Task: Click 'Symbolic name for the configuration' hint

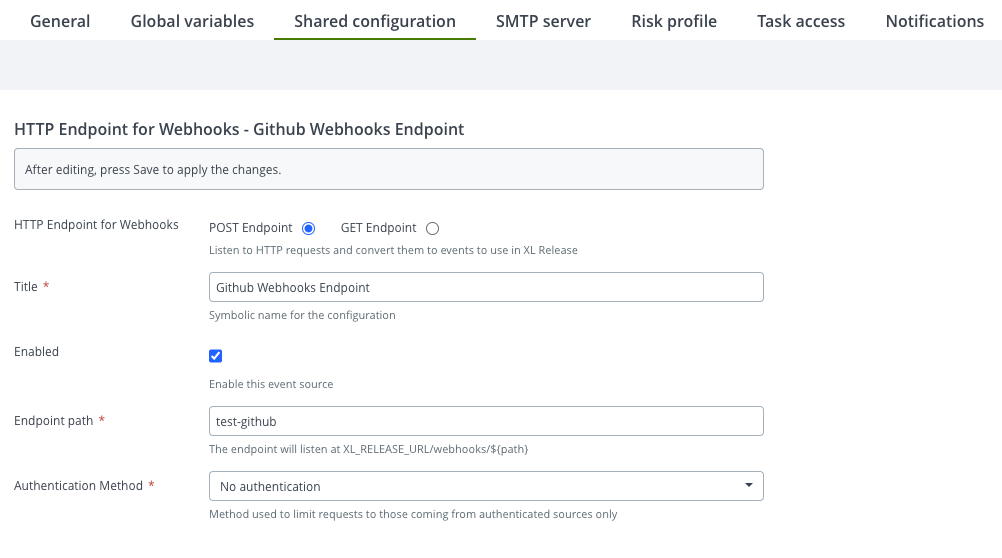Action: tap(302, 315)
